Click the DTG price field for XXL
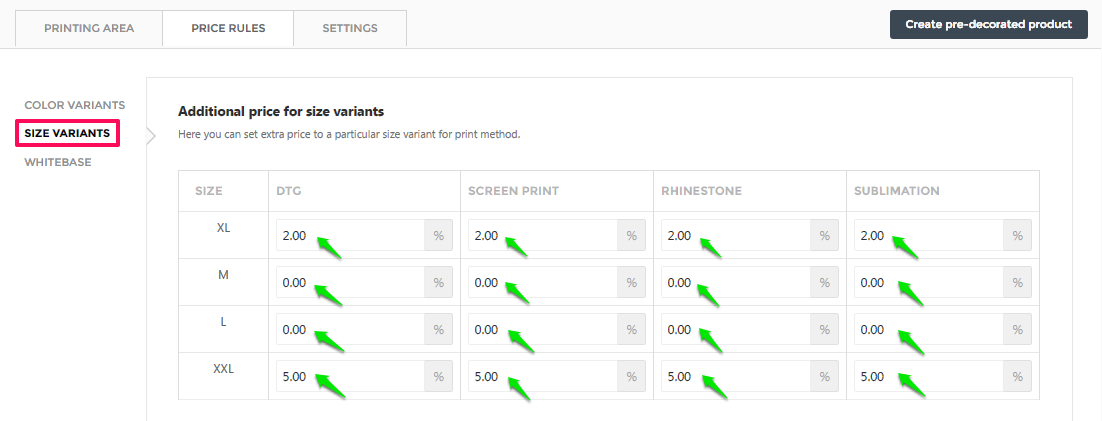Screen dimensions: 1102x421 (x=350, y=376)
